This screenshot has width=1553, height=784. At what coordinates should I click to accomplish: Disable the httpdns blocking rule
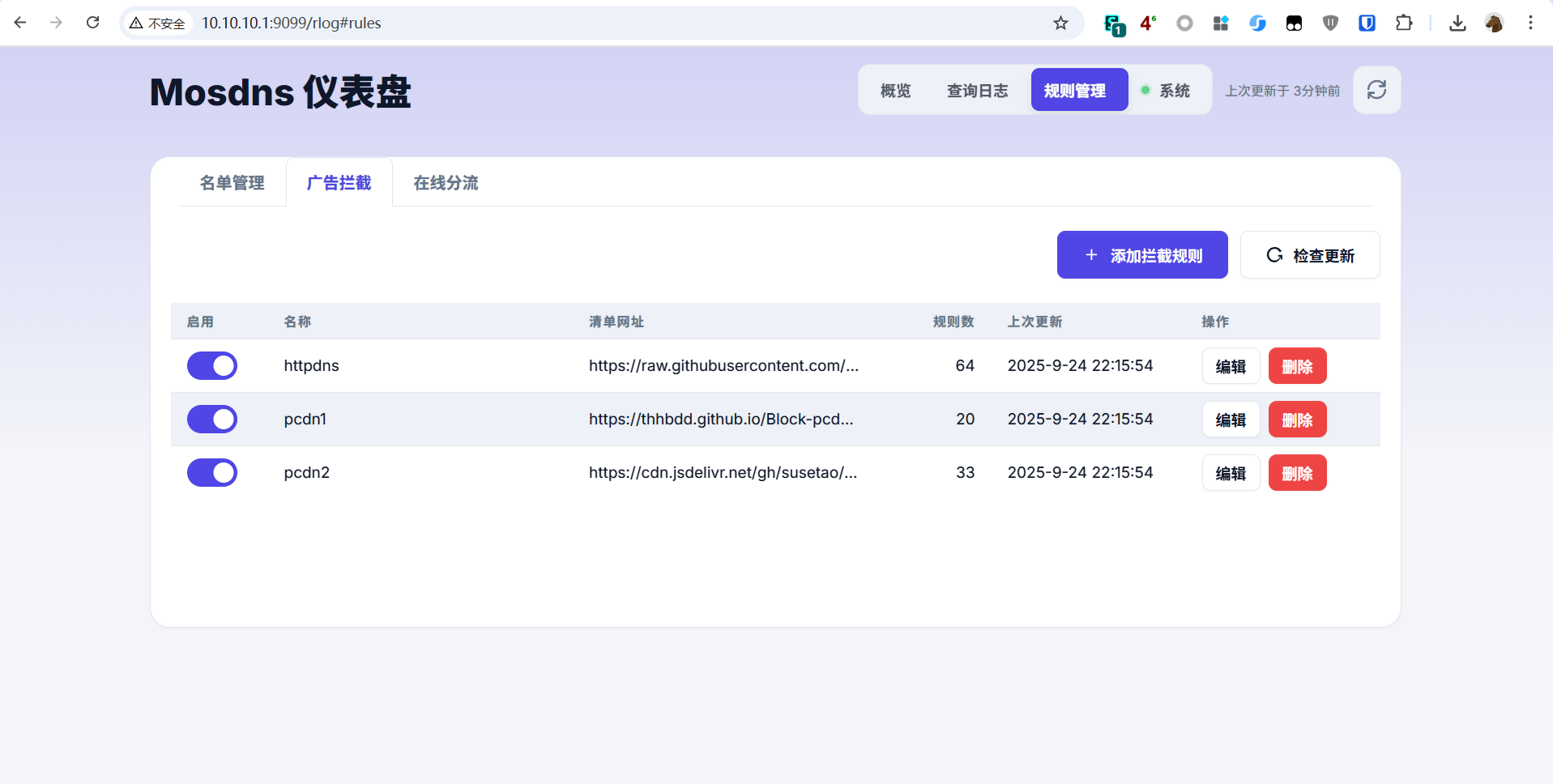[211, 365]
